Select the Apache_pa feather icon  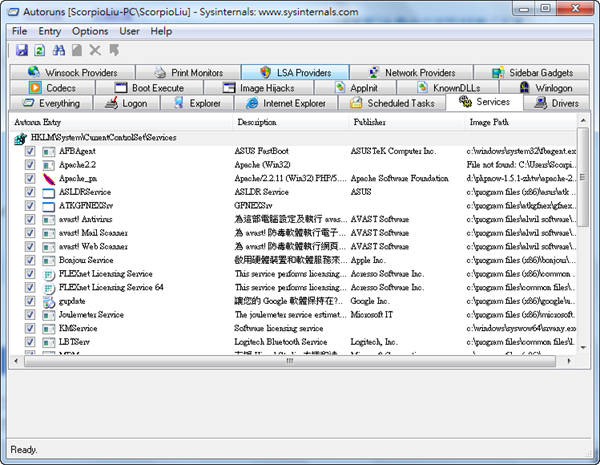(x=49, y=178)
